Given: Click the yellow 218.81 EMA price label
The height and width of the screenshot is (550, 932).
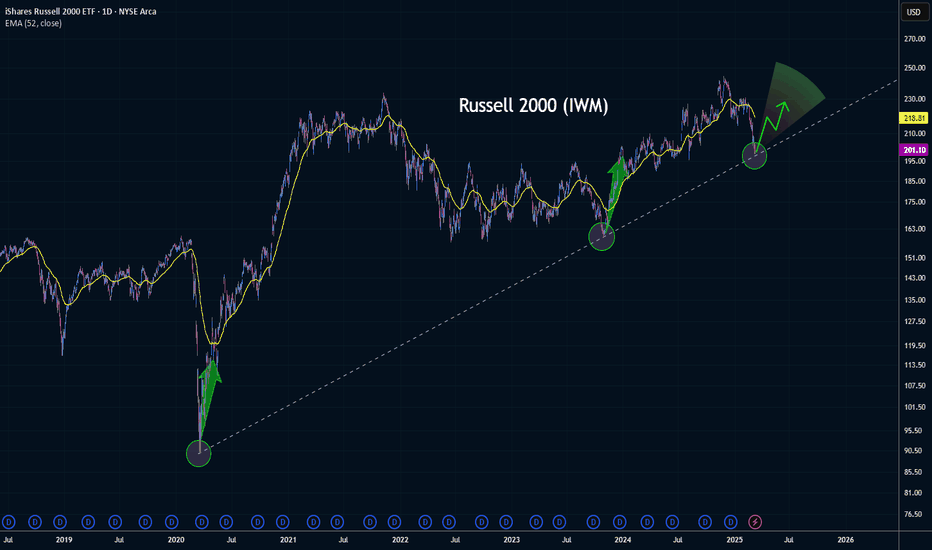Looking at the screenshot, I should (914, 118).
